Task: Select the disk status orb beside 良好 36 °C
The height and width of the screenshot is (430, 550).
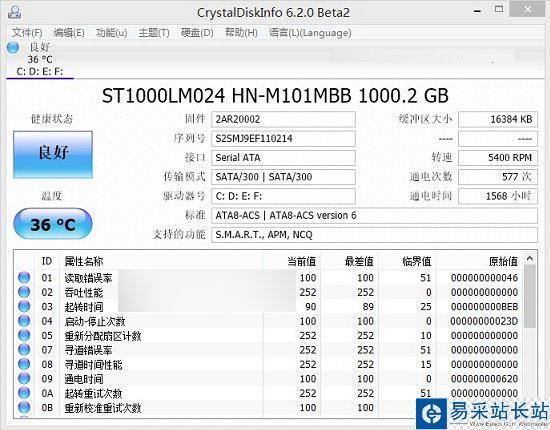Action: 13,47
